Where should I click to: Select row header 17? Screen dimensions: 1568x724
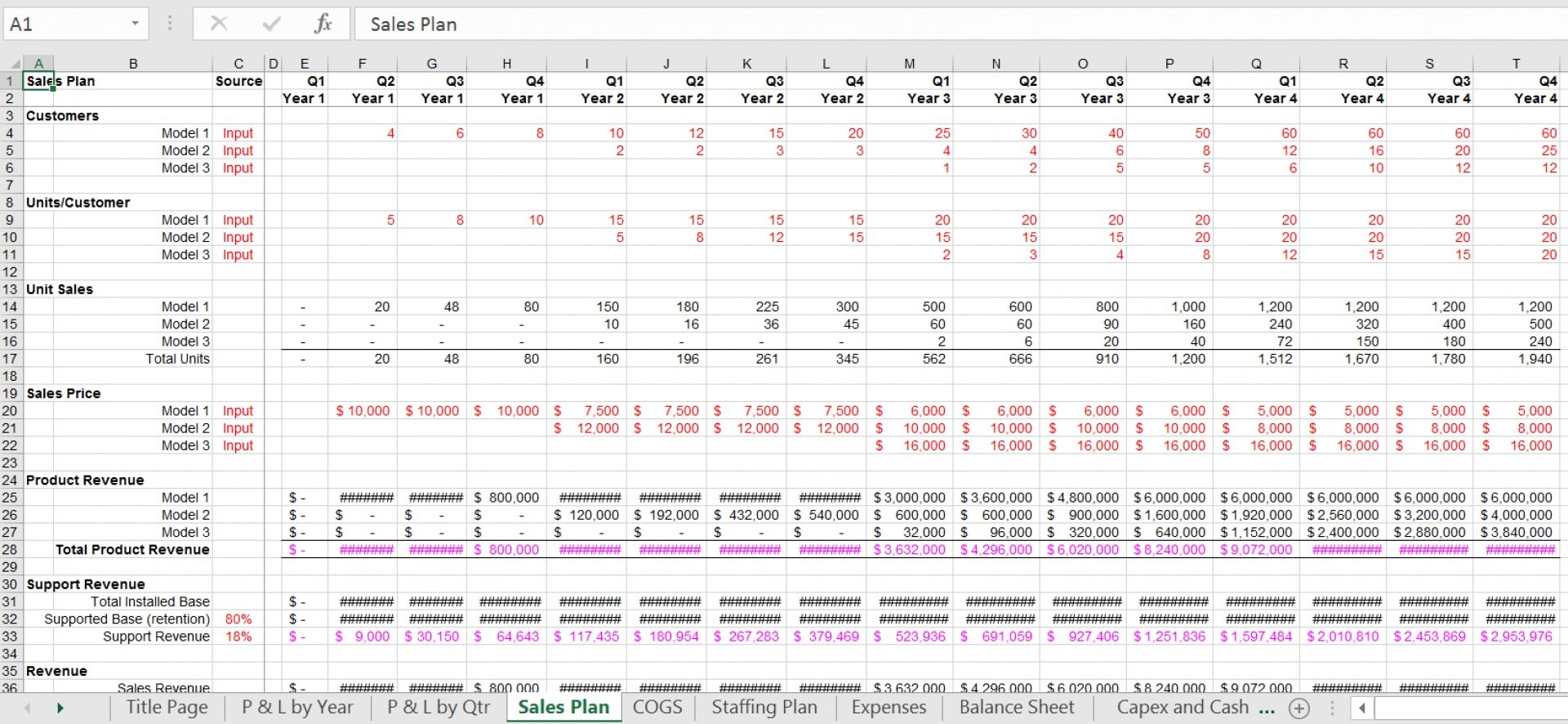(10, 359)
